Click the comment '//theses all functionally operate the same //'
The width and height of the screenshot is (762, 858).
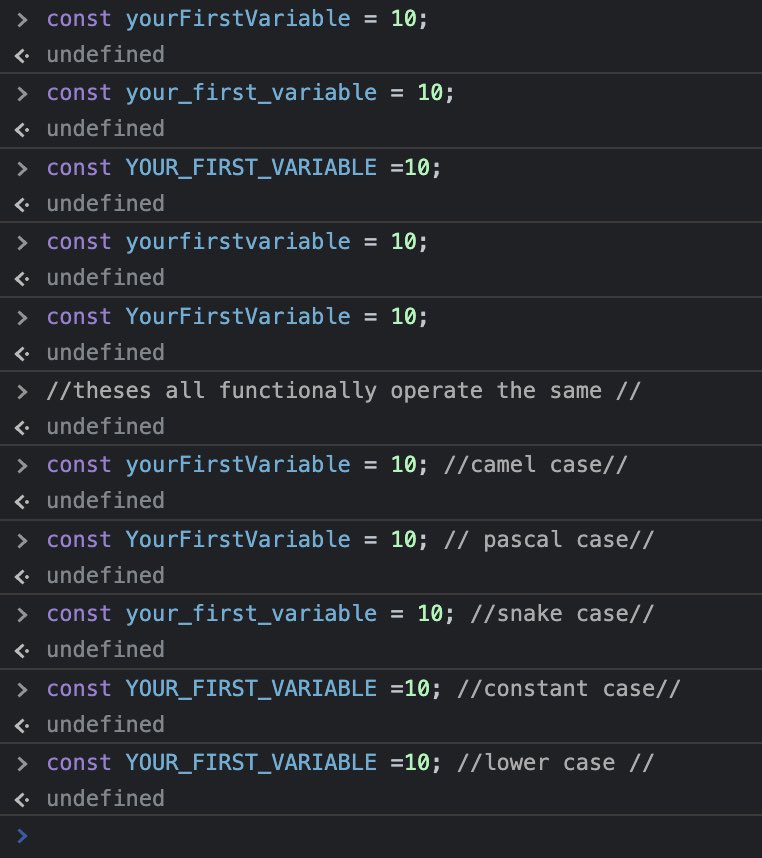pos(343,391)
